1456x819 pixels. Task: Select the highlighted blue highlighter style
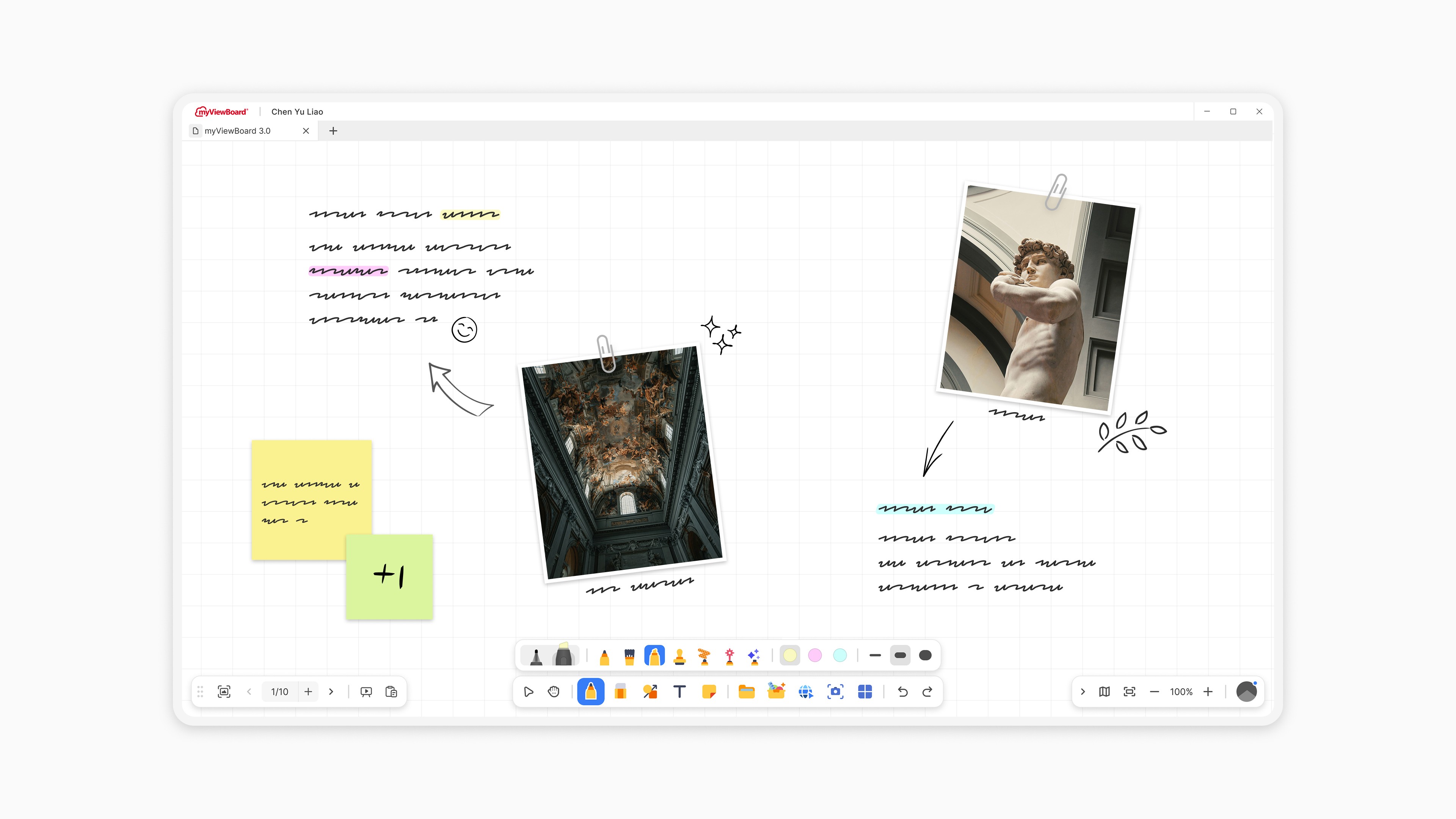coord(654,656)
